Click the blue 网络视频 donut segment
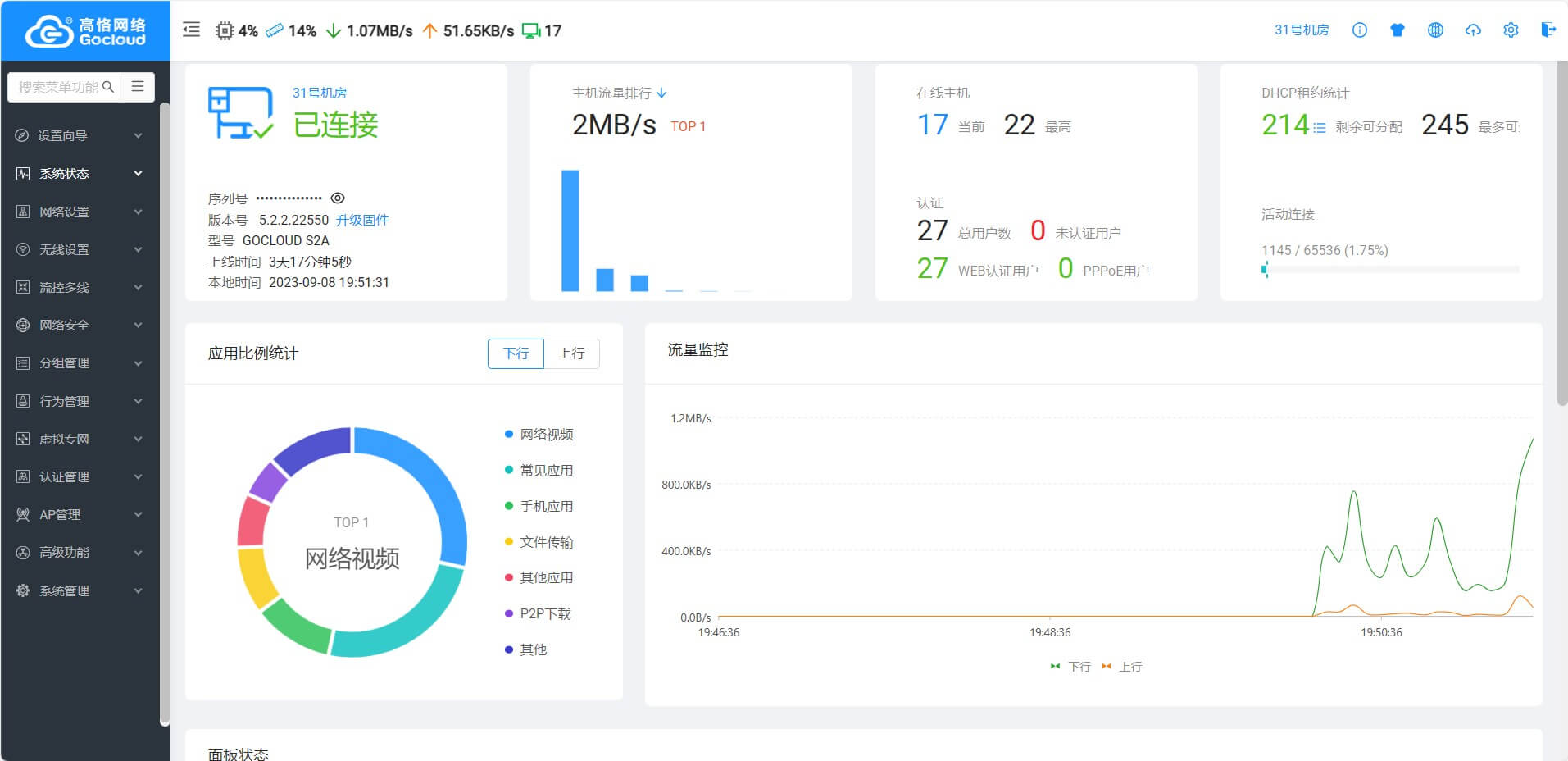This screenshot has width=1568, height=761. tap(425, 488)
